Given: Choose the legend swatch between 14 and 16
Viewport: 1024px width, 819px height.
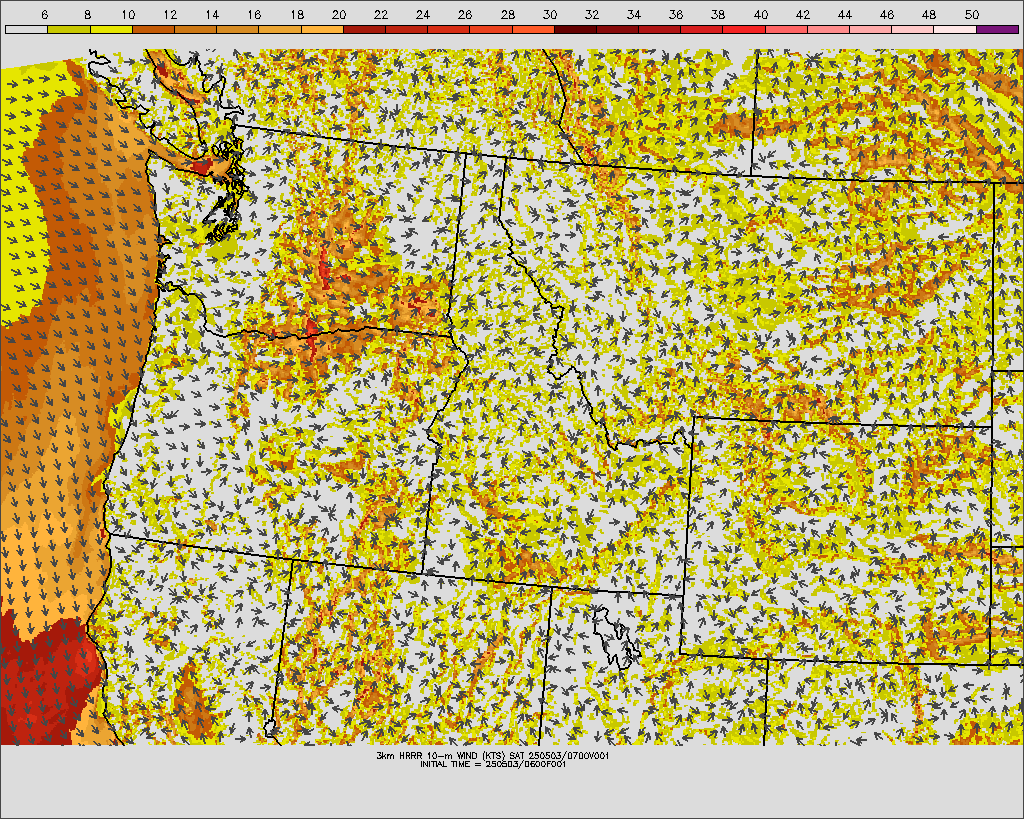Looking at the screenshot, I should 238,29.
